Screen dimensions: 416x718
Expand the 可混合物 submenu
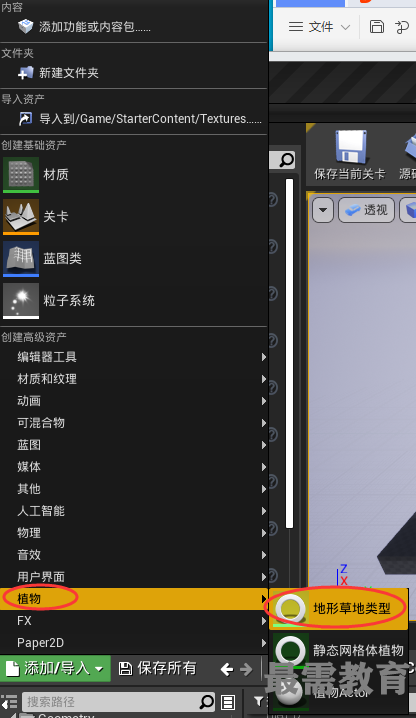coord(134,423)
